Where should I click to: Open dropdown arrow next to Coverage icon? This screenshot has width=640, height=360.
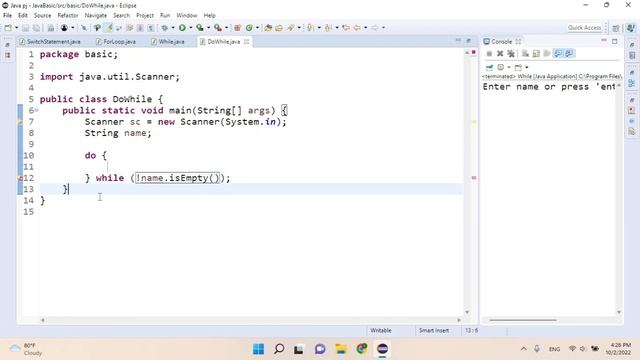click(x=209, y=28)
